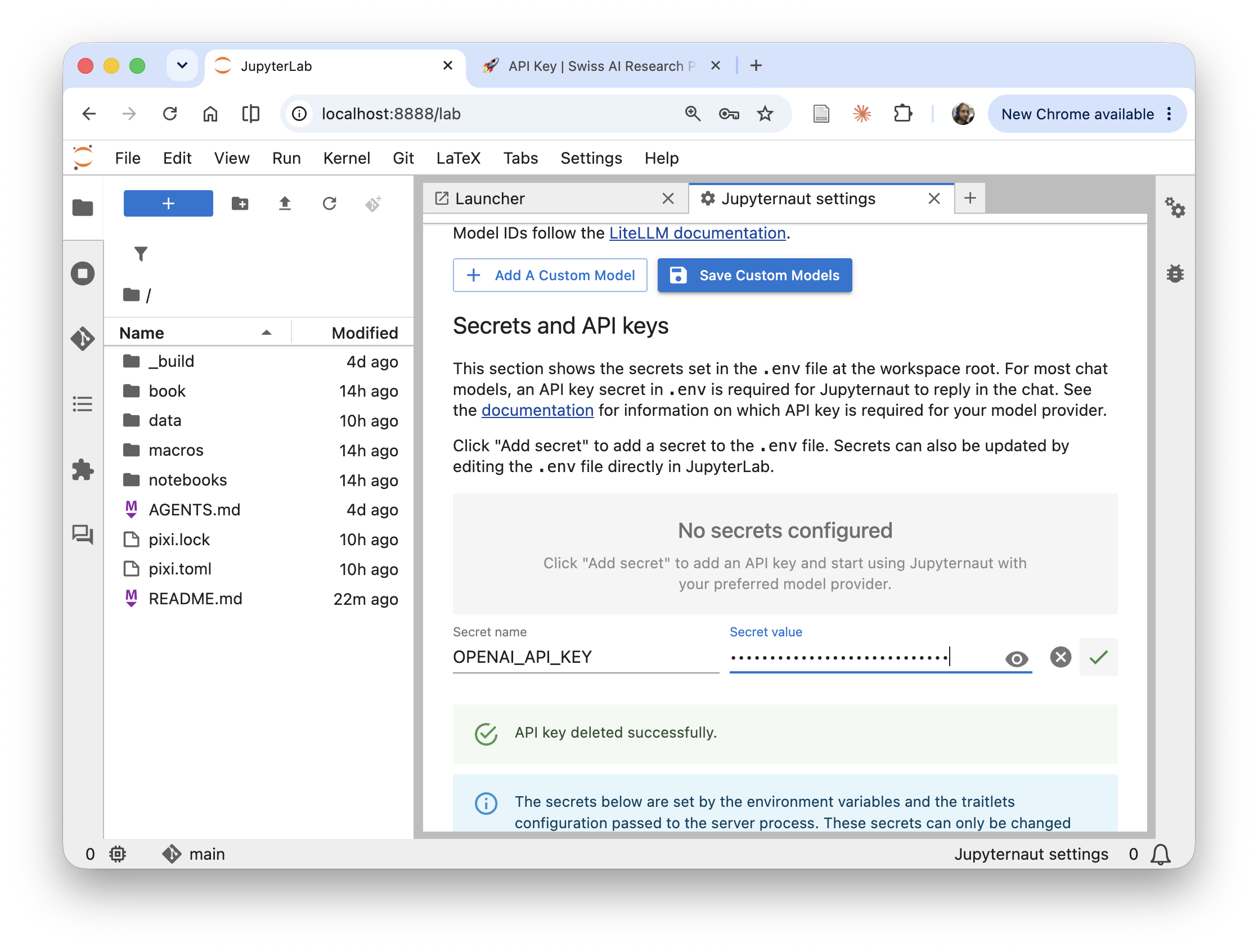Screen dimensions: 1258x952
Task: Open the LiteLLM documentation link
Action: (x=697, y=233)
